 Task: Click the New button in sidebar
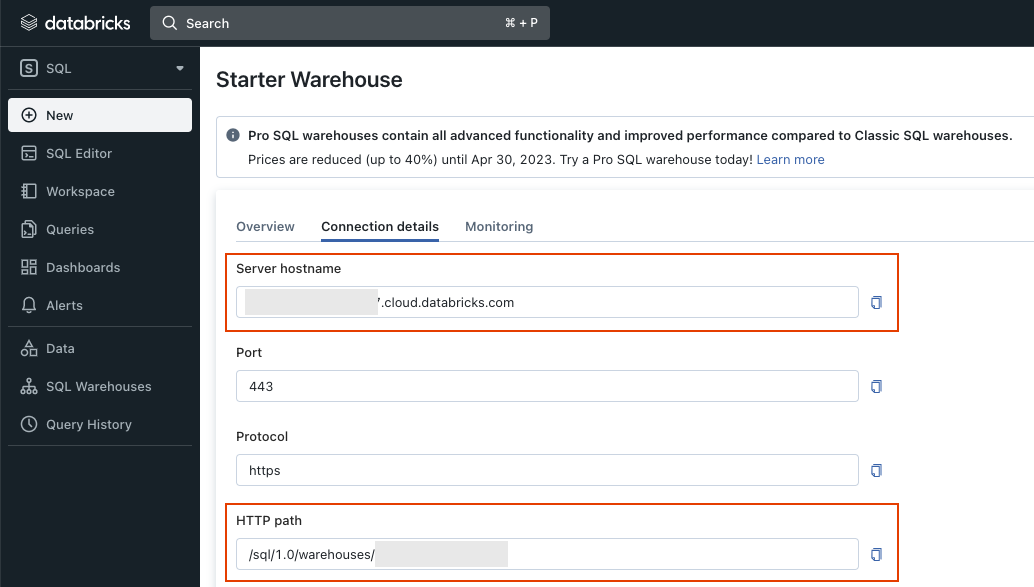point(100,115)
